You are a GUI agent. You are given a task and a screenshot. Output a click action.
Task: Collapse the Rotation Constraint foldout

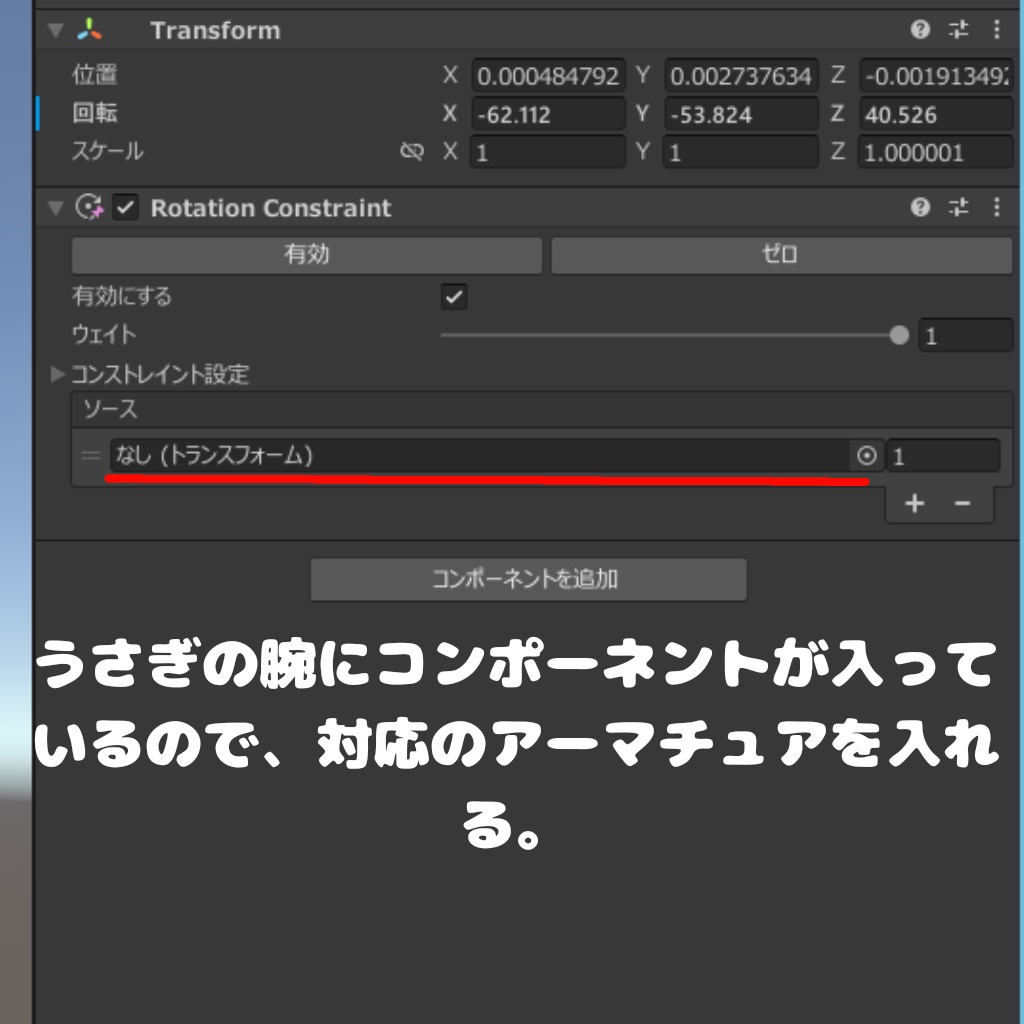click(56, 208)
